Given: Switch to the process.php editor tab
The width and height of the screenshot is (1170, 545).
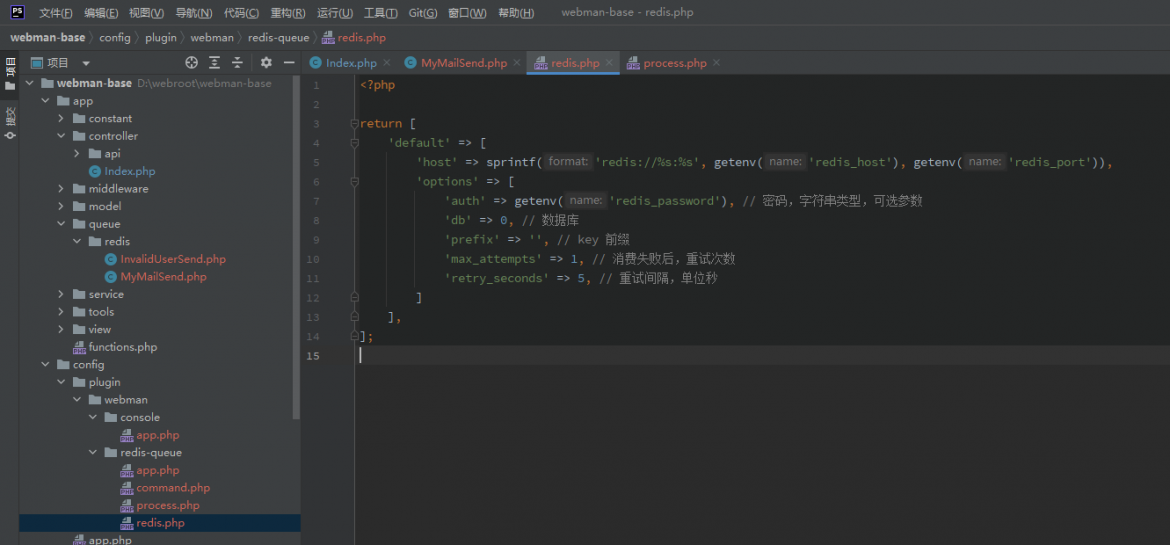Looking at the screenshot, I should coord(675,63).
